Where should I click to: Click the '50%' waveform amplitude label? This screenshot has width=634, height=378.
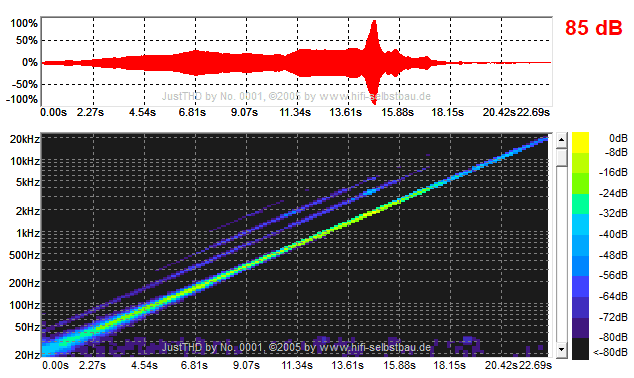coord(27,40)
